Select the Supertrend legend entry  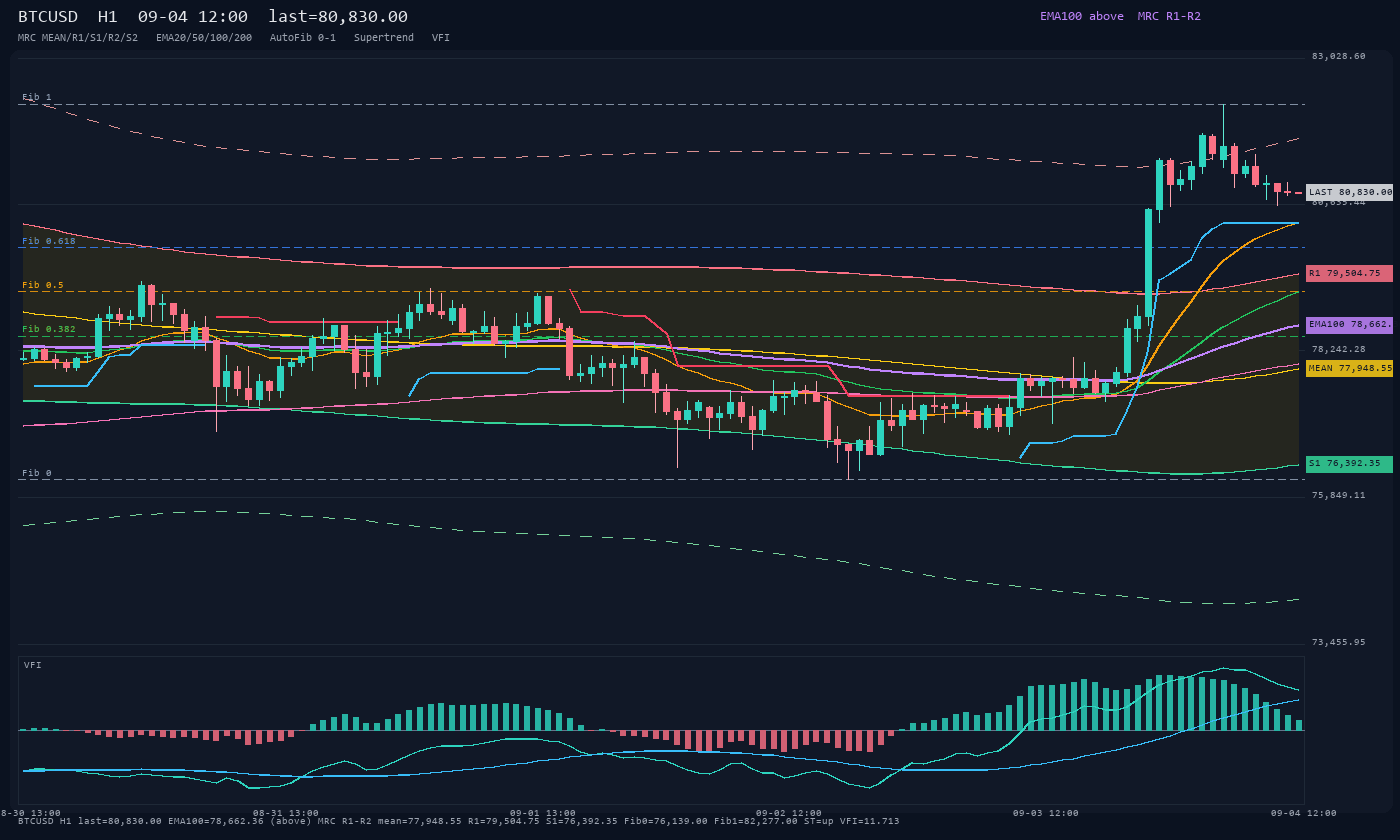click(x=384, y=38)
